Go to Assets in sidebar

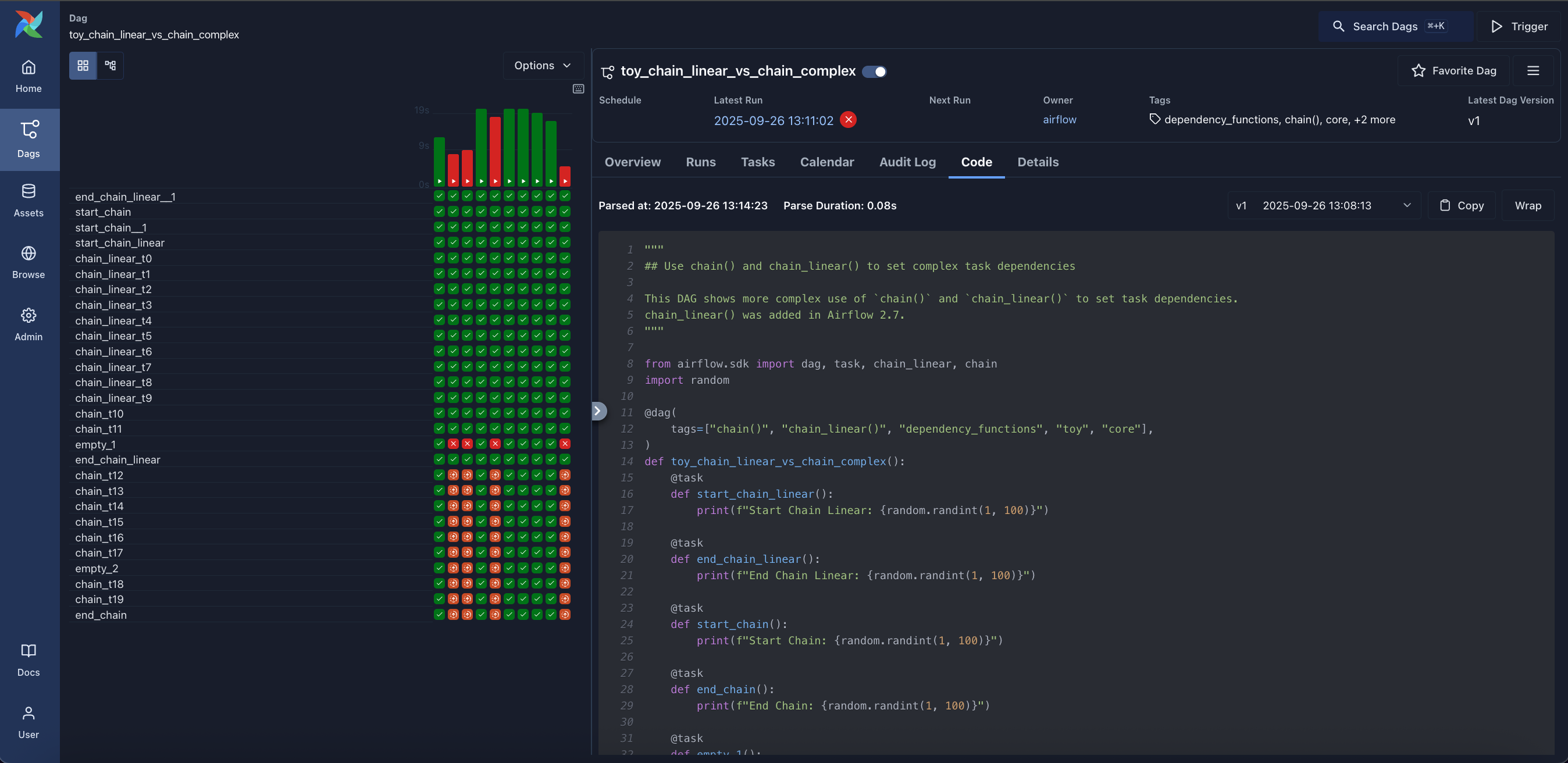pos(28,199)
